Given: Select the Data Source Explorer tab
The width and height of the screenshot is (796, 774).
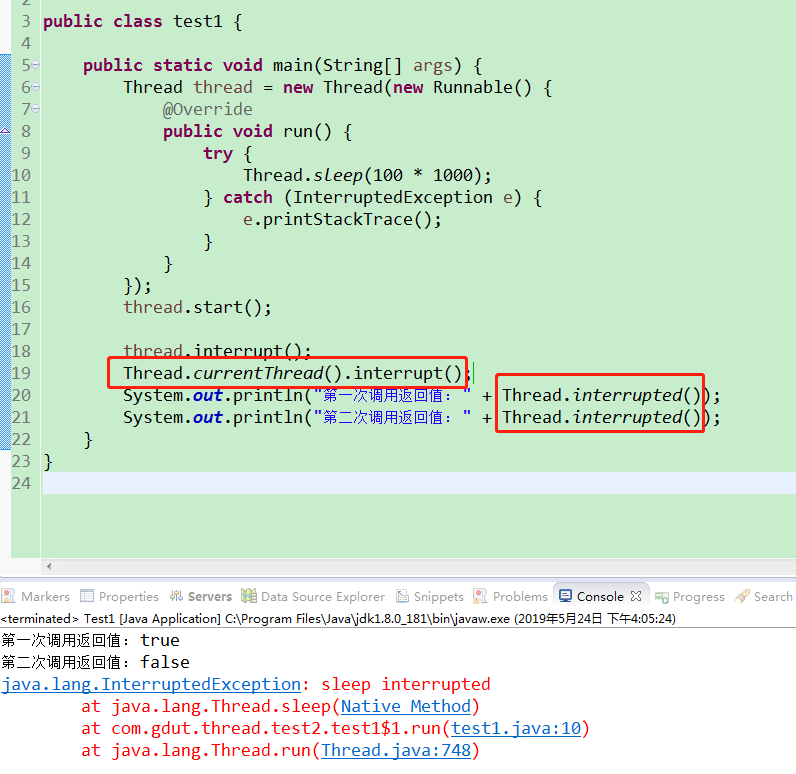Looking at the screenshot, I should pos(313,596).
